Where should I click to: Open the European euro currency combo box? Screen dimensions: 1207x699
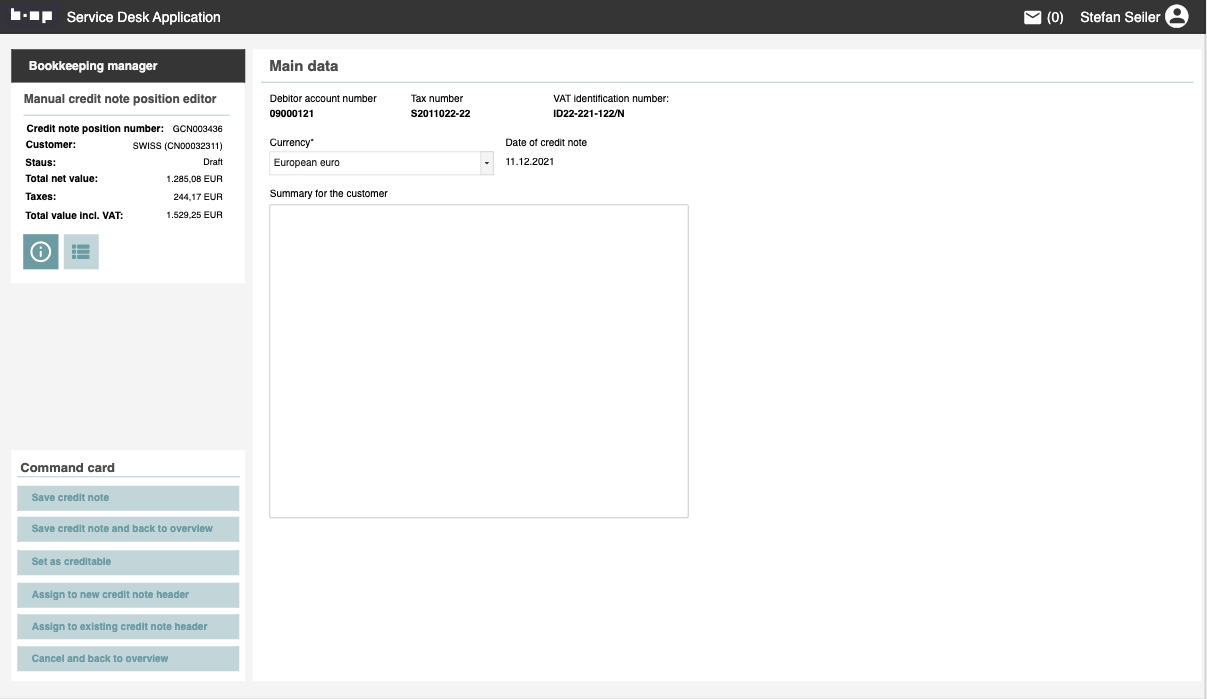(375, 163)
